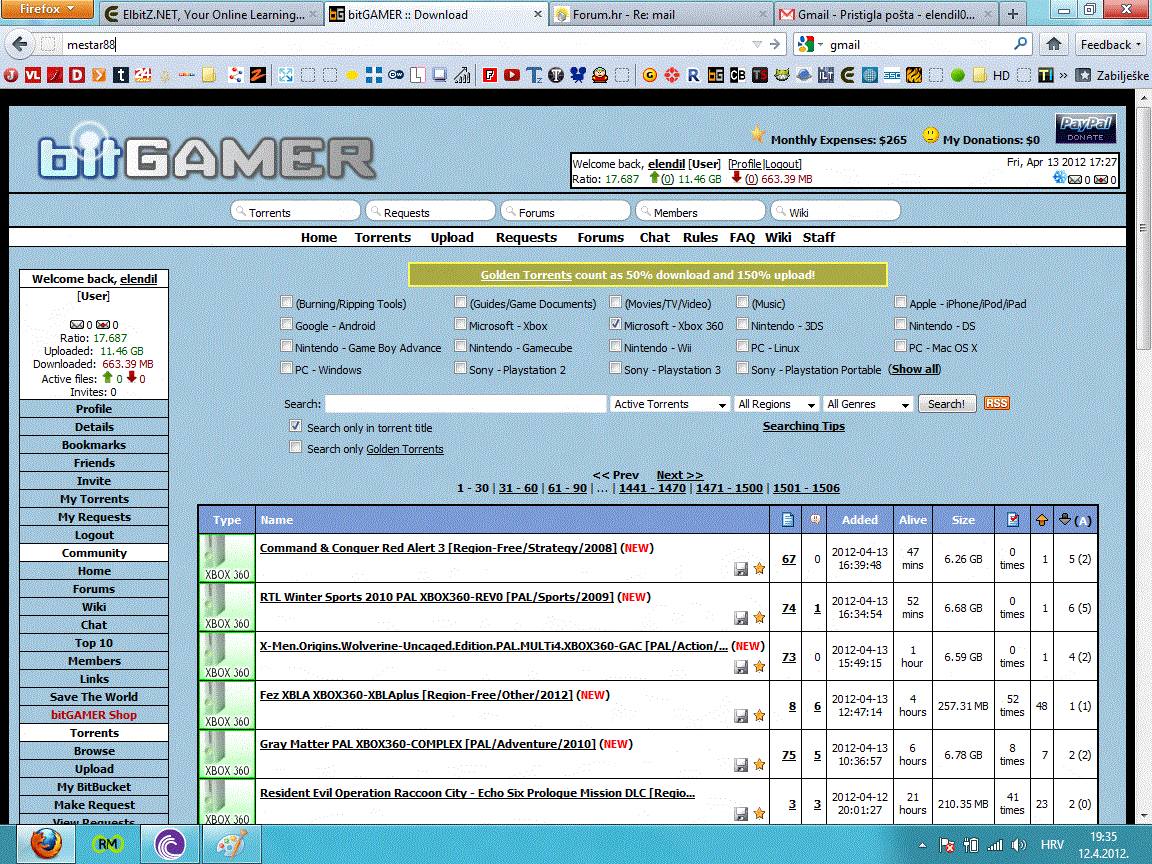This screenshot has height=864, width=1152.
Task: Toggle 'Search only in torrent title'
Action: (295, 426)
